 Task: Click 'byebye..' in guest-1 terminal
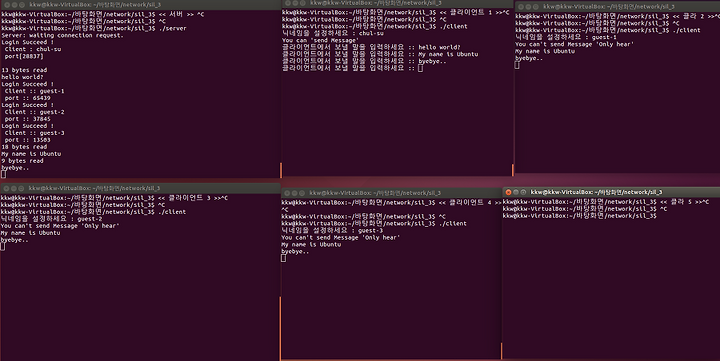(529, 58)
